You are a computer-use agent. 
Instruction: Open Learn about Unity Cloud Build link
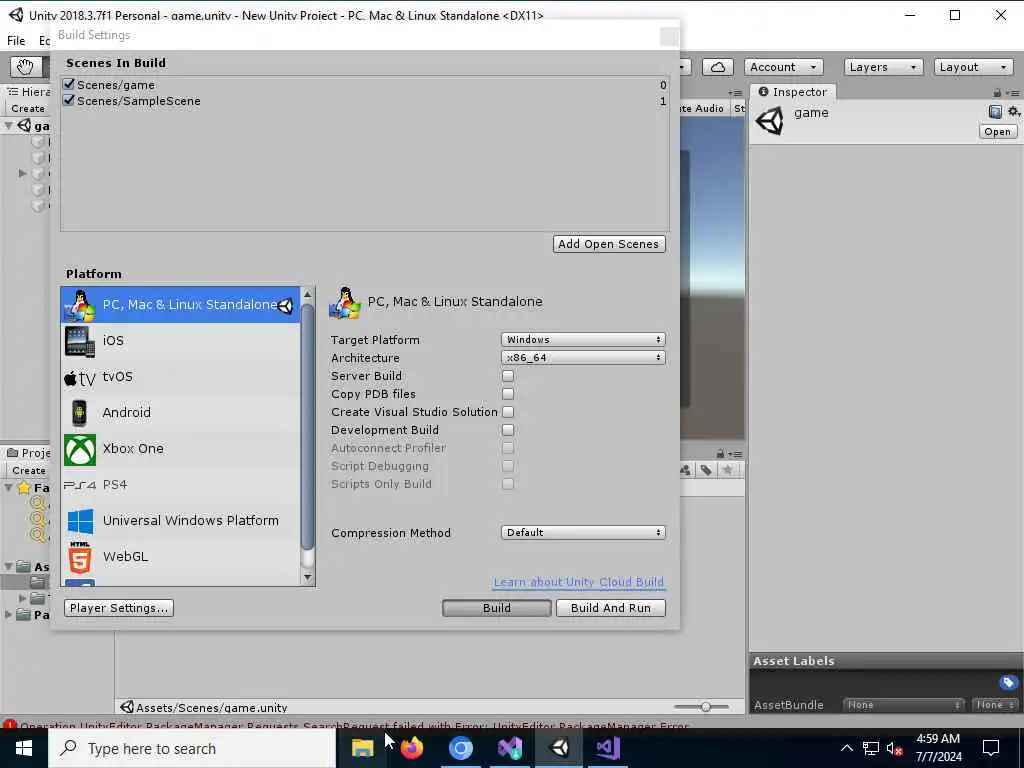point(579,582)
